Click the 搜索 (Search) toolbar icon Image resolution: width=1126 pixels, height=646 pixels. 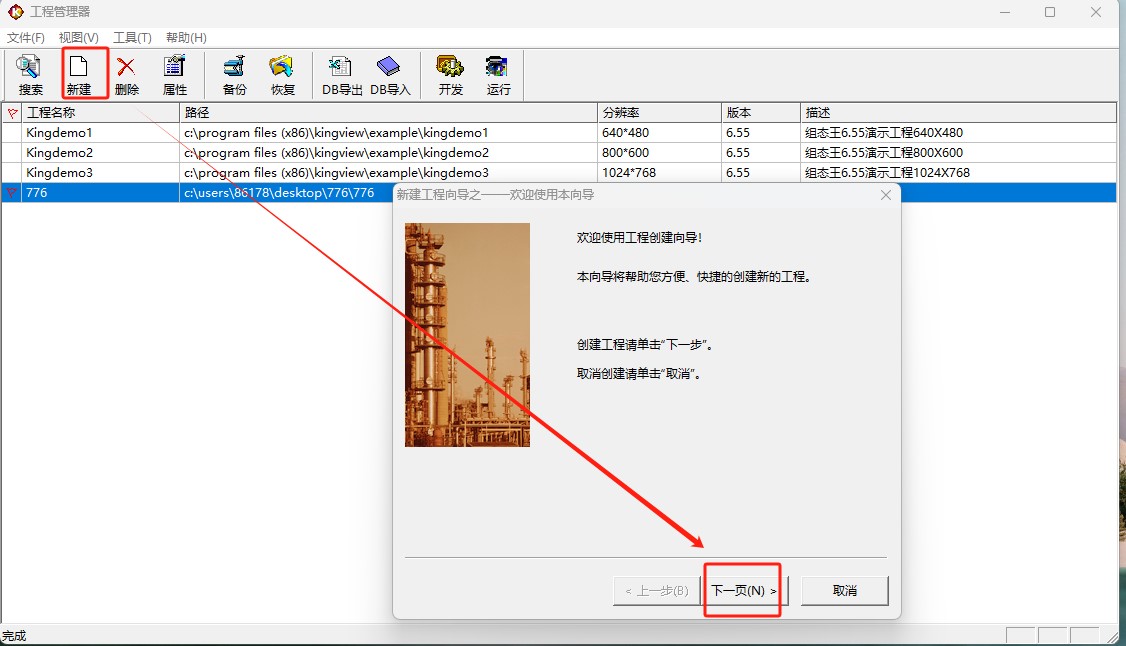30,75
